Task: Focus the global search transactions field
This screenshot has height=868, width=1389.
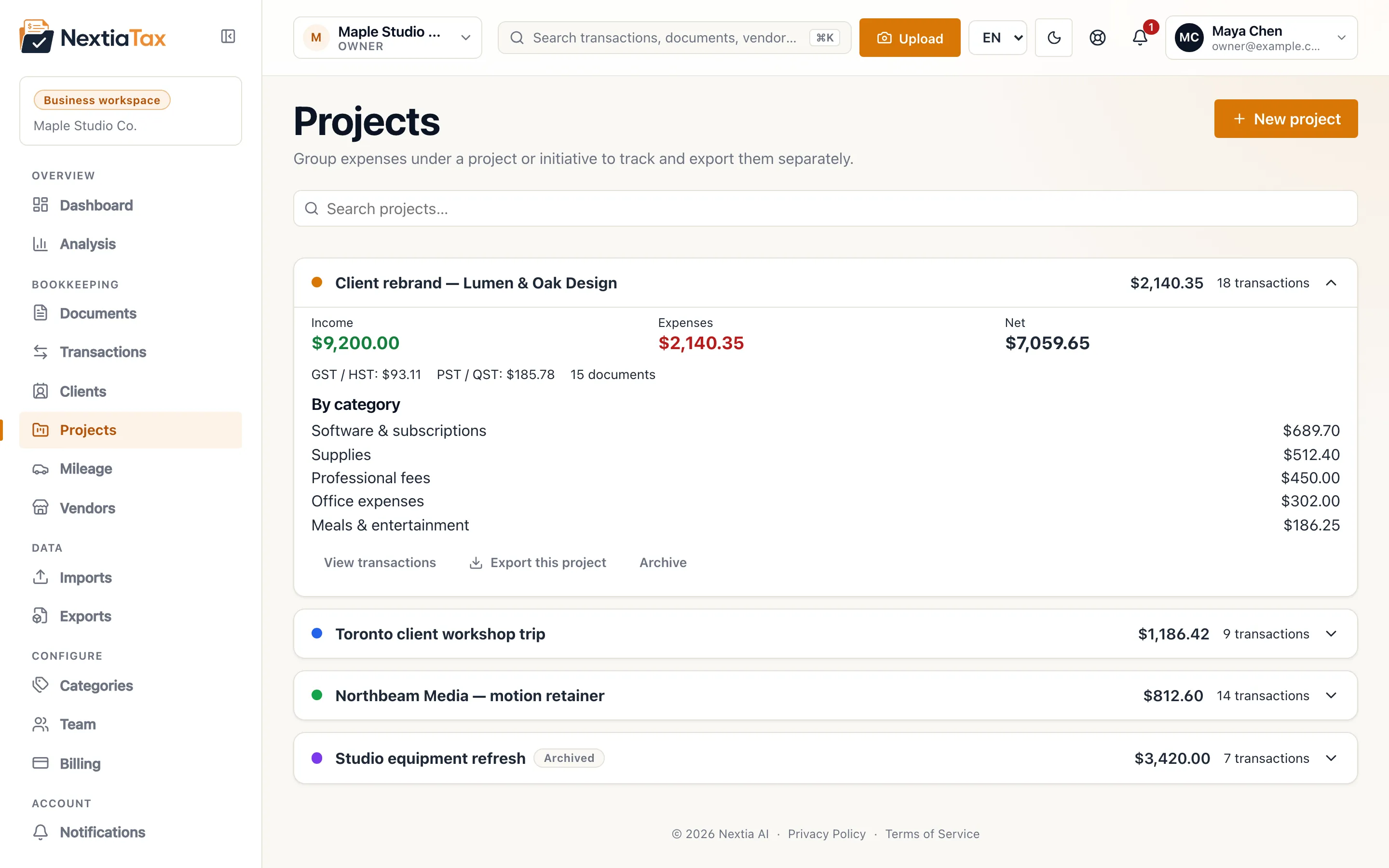Action: pyautogui.click(x=674, y=38)
